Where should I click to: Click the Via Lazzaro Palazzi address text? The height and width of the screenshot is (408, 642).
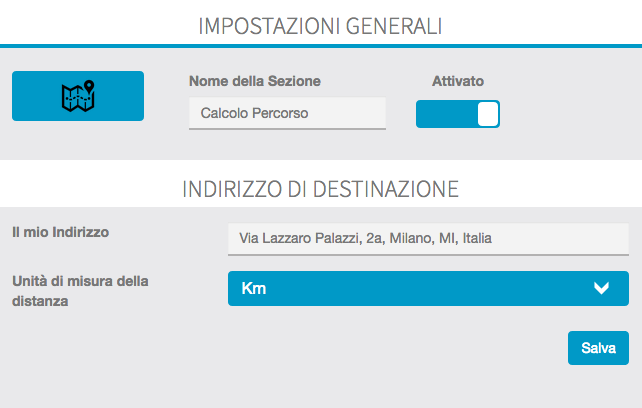click(x=360, y=239)
